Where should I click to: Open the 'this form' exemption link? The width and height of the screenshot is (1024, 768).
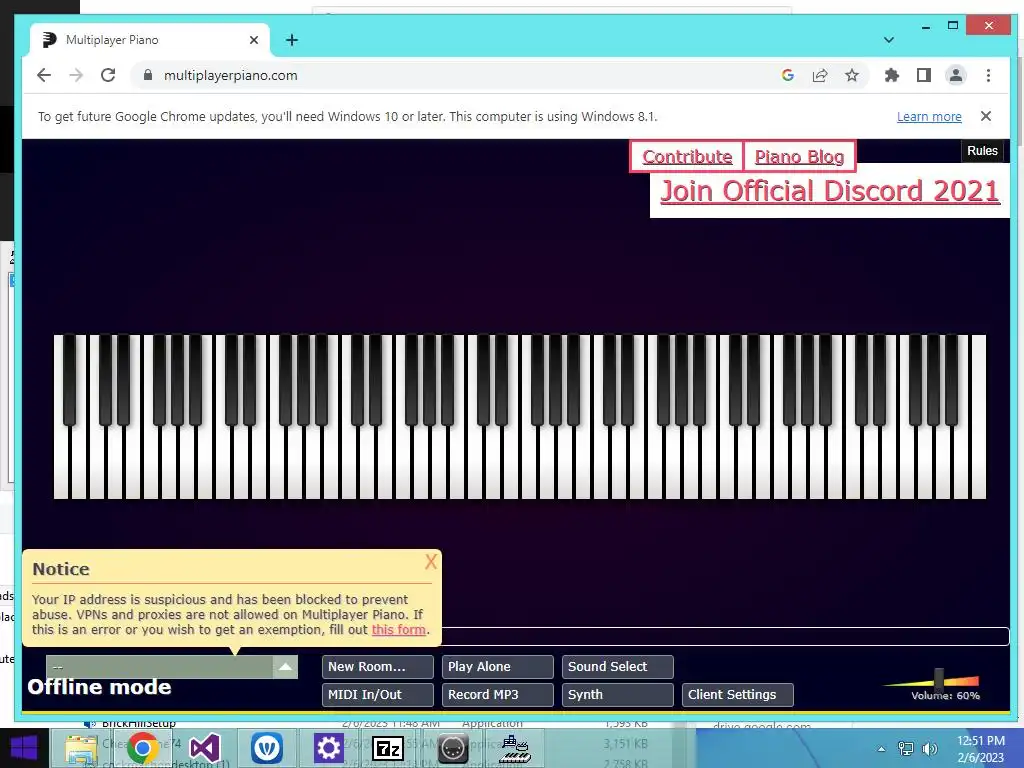(x=398, y=630)
